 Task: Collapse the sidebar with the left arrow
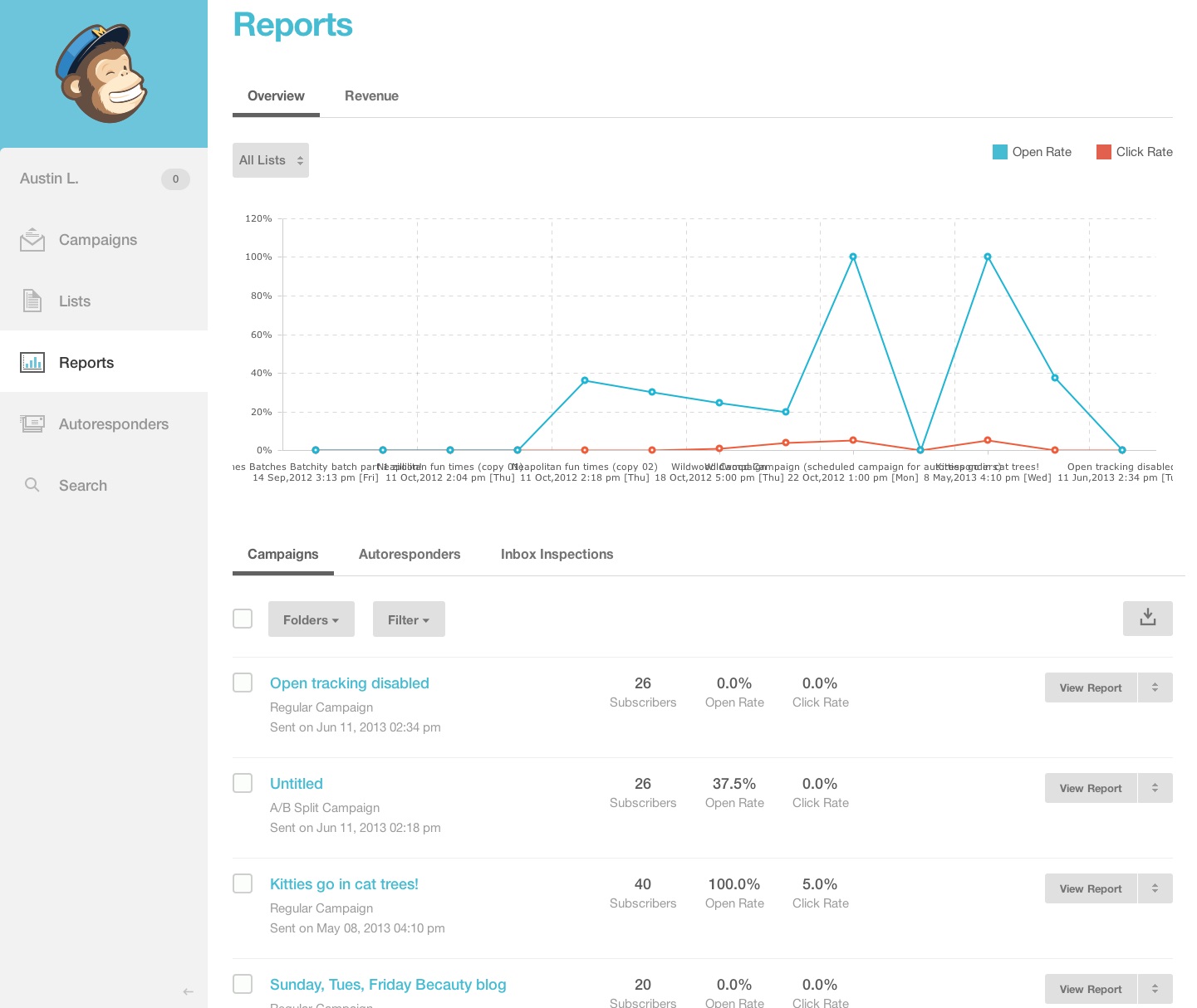pyautogui.click(x=189, y=991)
